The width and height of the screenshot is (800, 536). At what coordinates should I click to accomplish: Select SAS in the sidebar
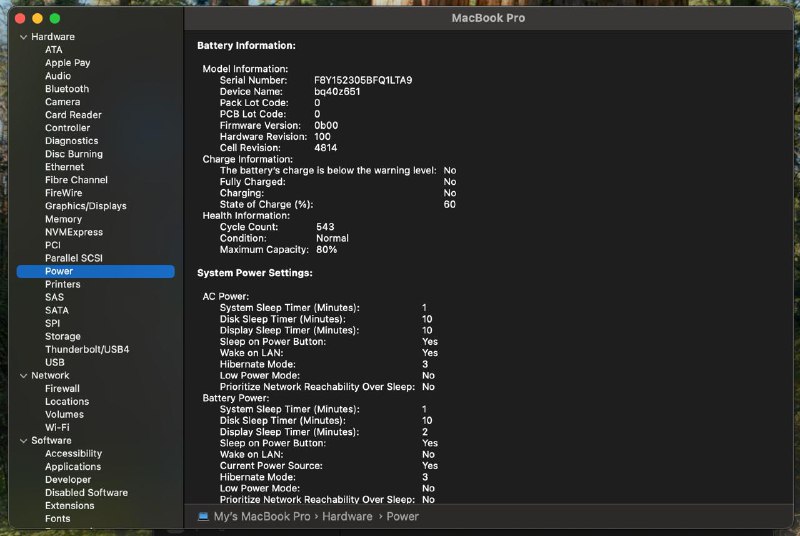54,297
